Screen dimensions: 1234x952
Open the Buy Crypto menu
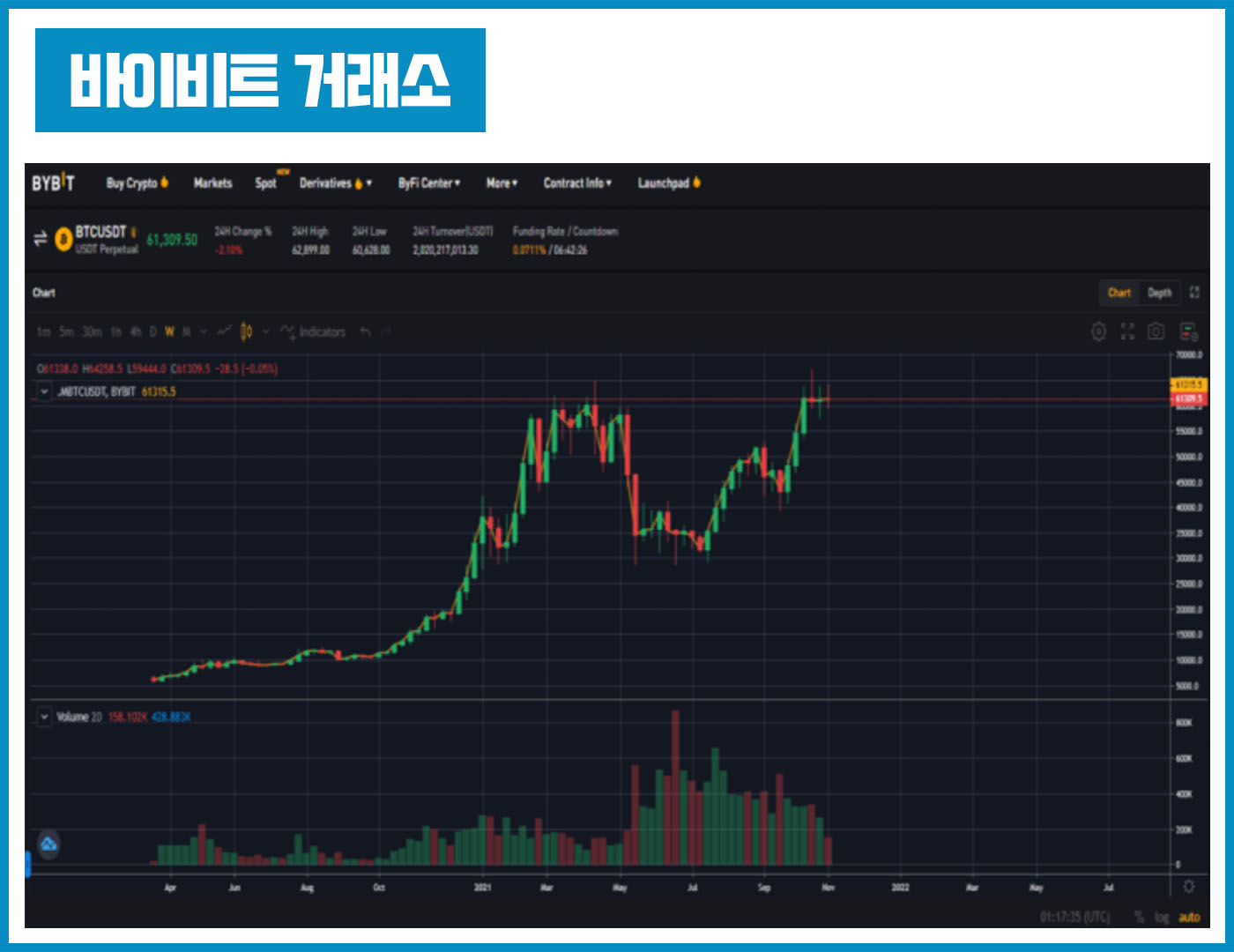tap(138, 183)
